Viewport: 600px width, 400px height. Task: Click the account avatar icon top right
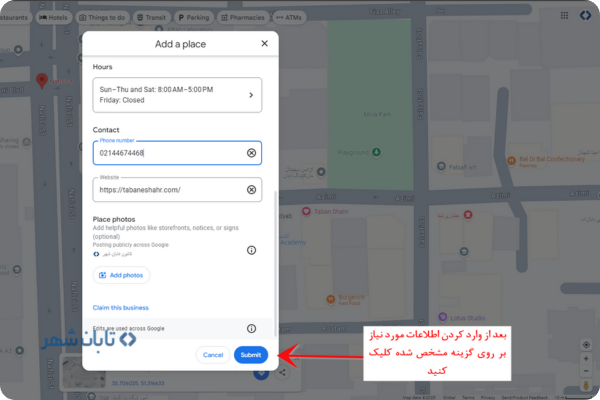pyautogui.click(x=585, y=16)
